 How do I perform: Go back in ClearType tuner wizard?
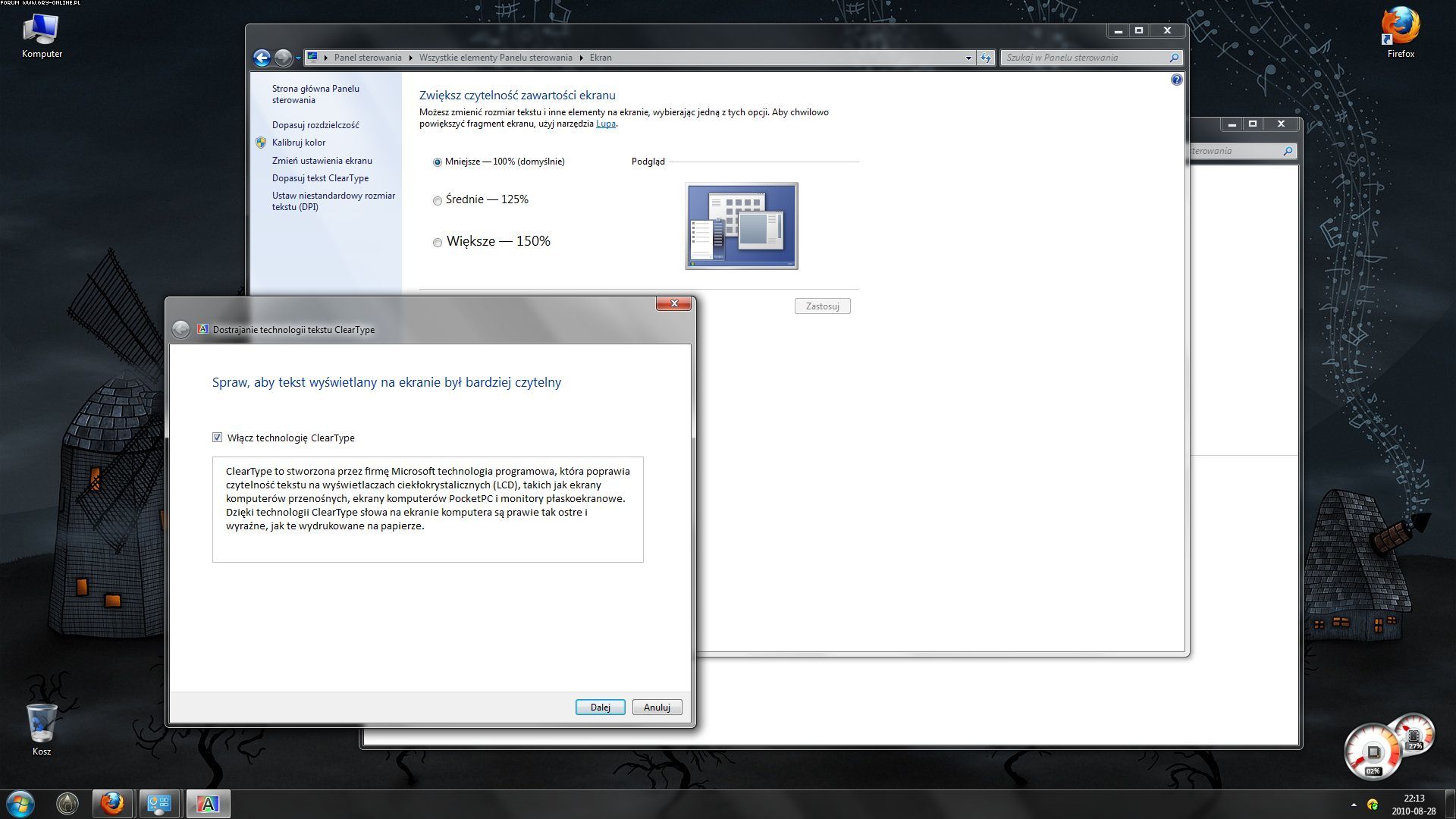point(180,329)
